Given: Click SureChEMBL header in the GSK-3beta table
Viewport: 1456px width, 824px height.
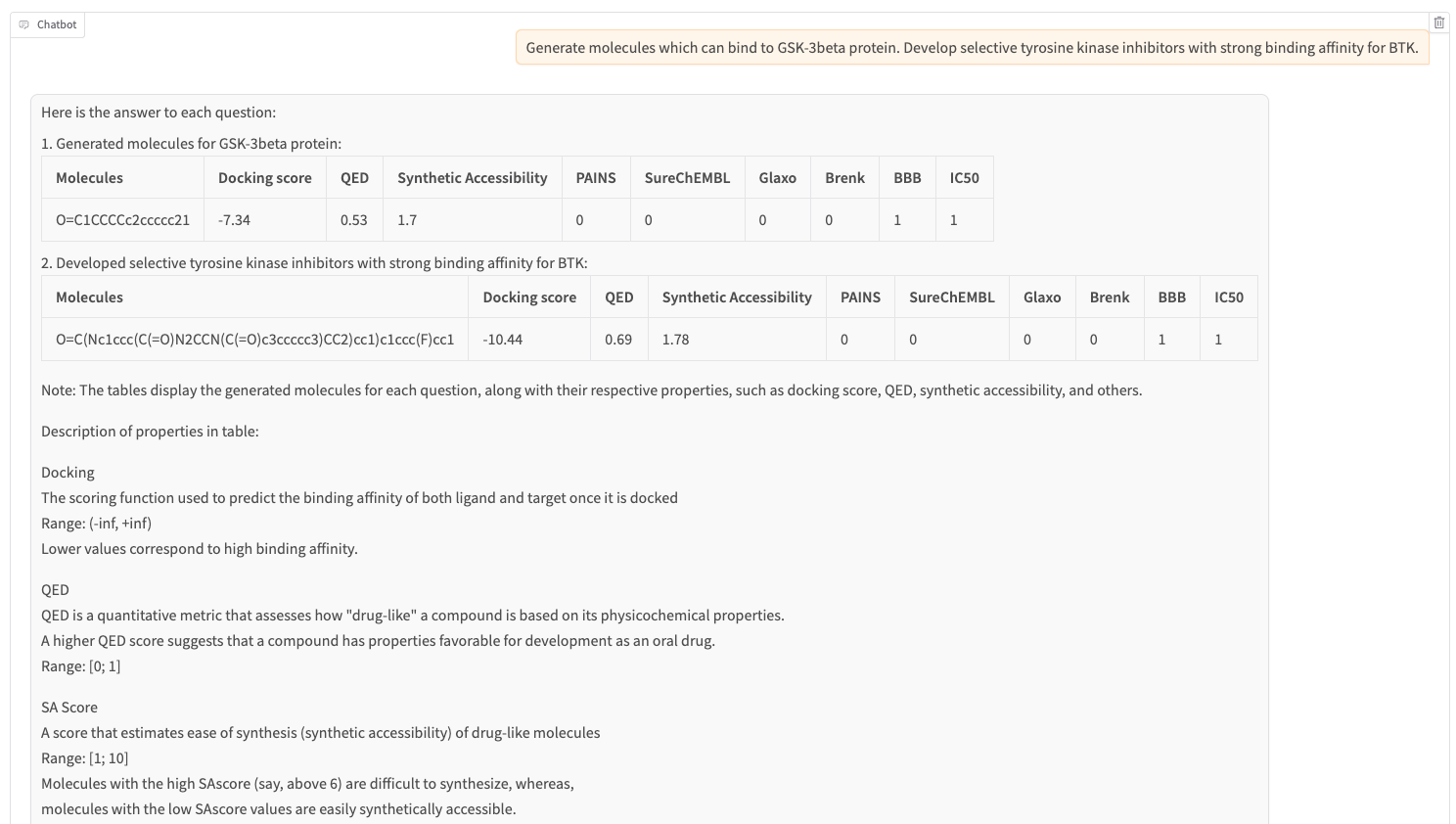Looking at the screenshot, I should (687, 178).
